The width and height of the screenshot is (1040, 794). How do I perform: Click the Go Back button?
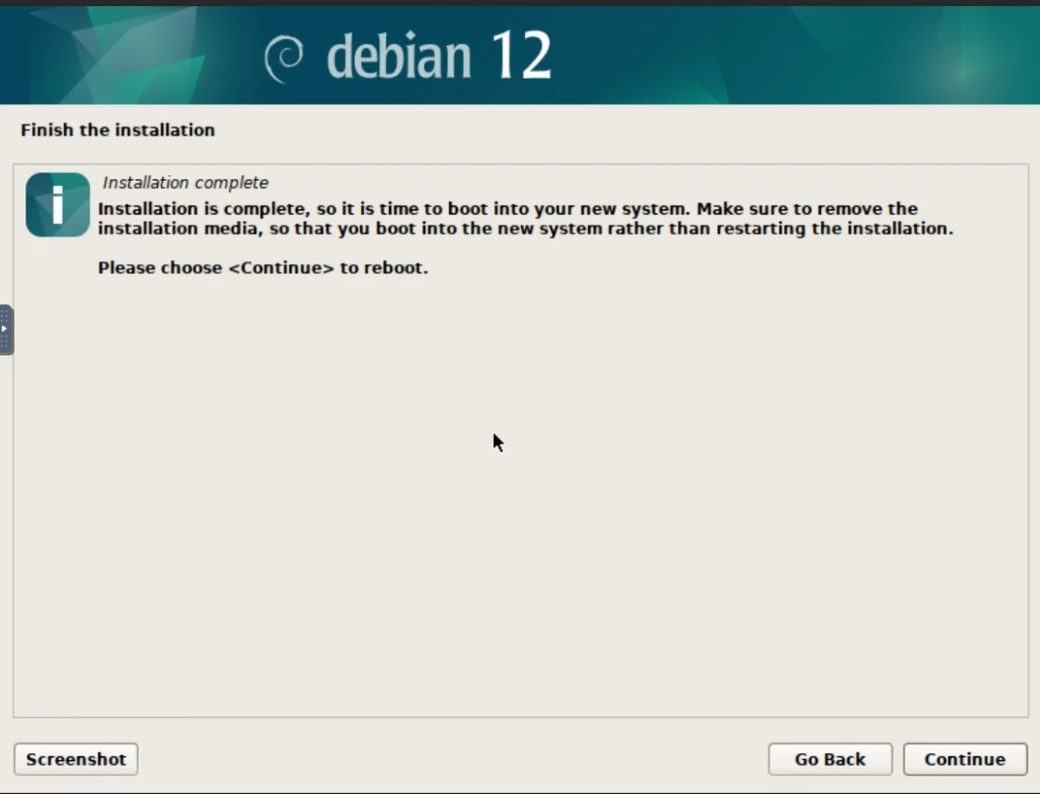pyautogui.click(x=830, y=759)
